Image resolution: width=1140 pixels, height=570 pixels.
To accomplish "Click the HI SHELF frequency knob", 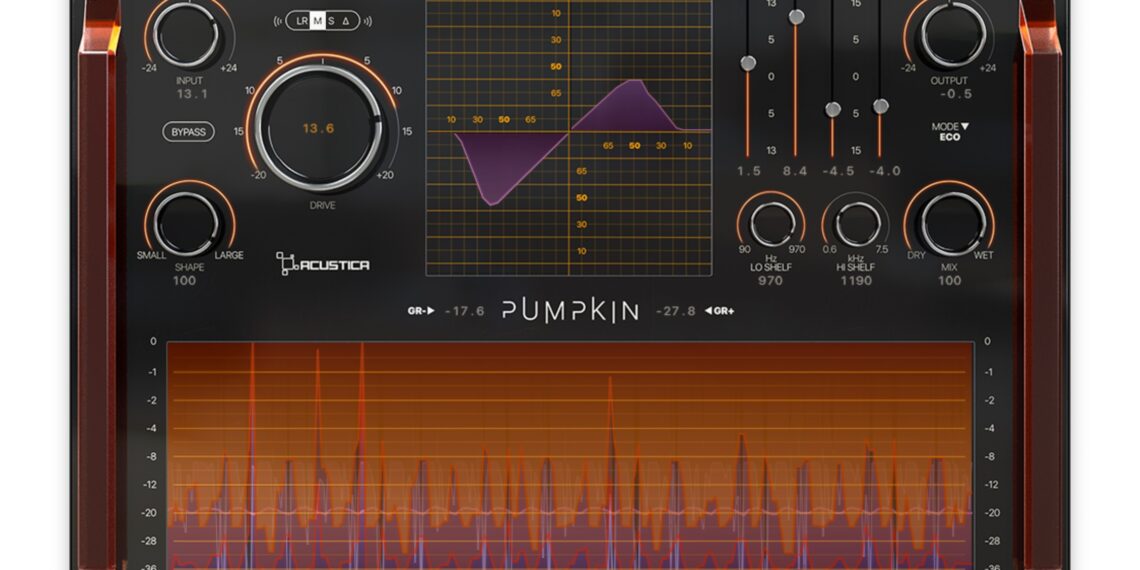I will pos(858,225).
